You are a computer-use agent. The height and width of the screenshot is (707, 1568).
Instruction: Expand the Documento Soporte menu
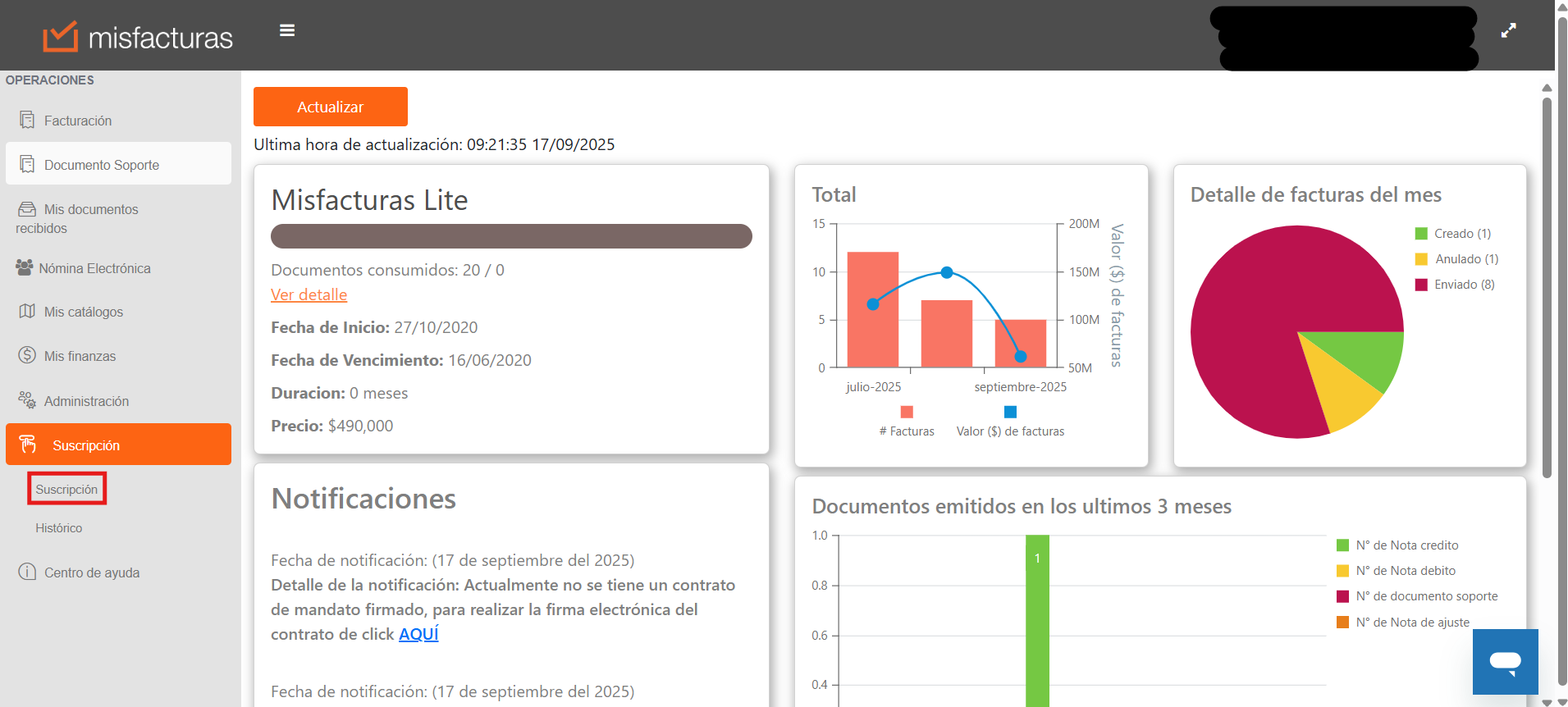(x=118, y=164)
